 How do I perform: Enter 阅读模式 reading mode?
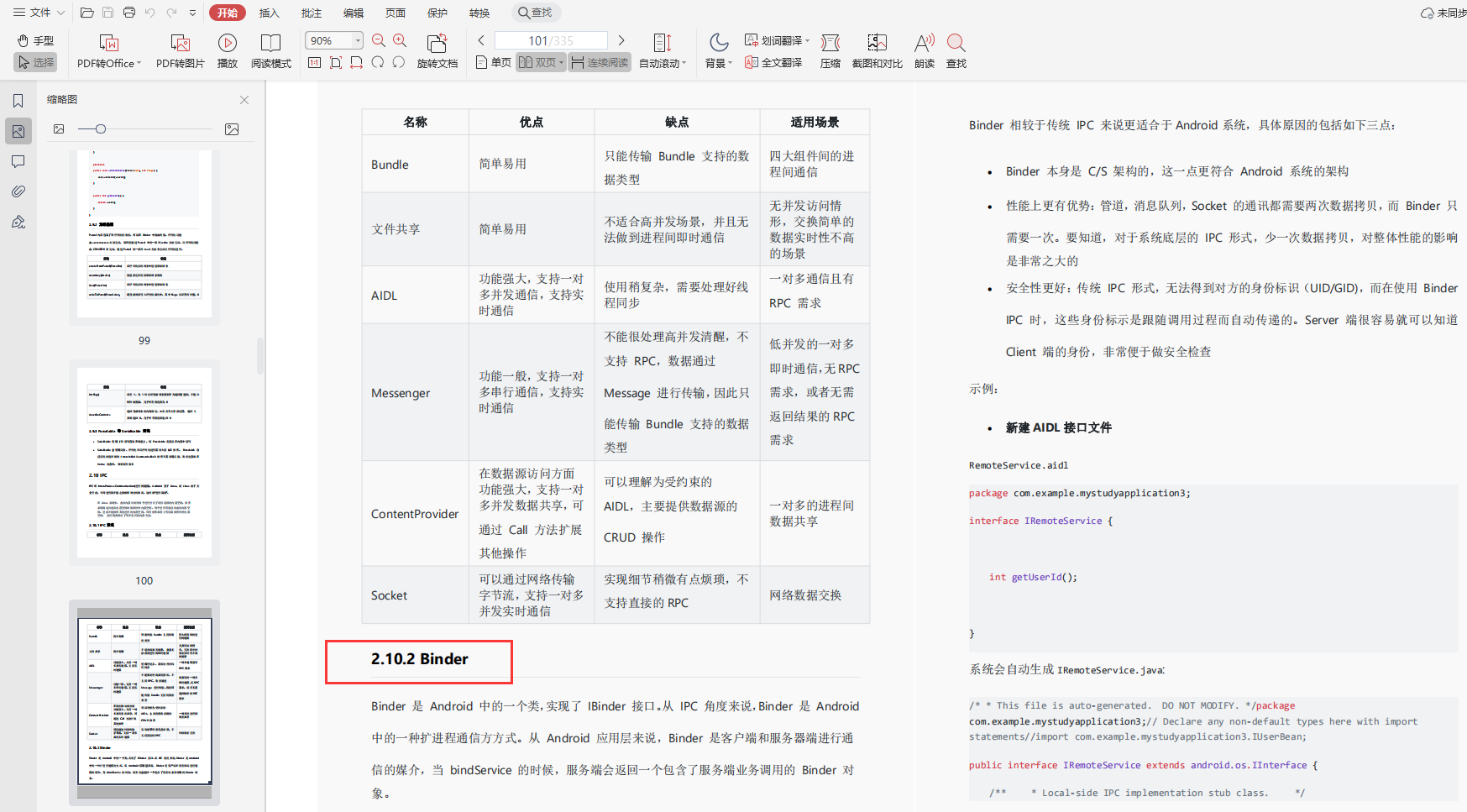(x=270, y=43)
